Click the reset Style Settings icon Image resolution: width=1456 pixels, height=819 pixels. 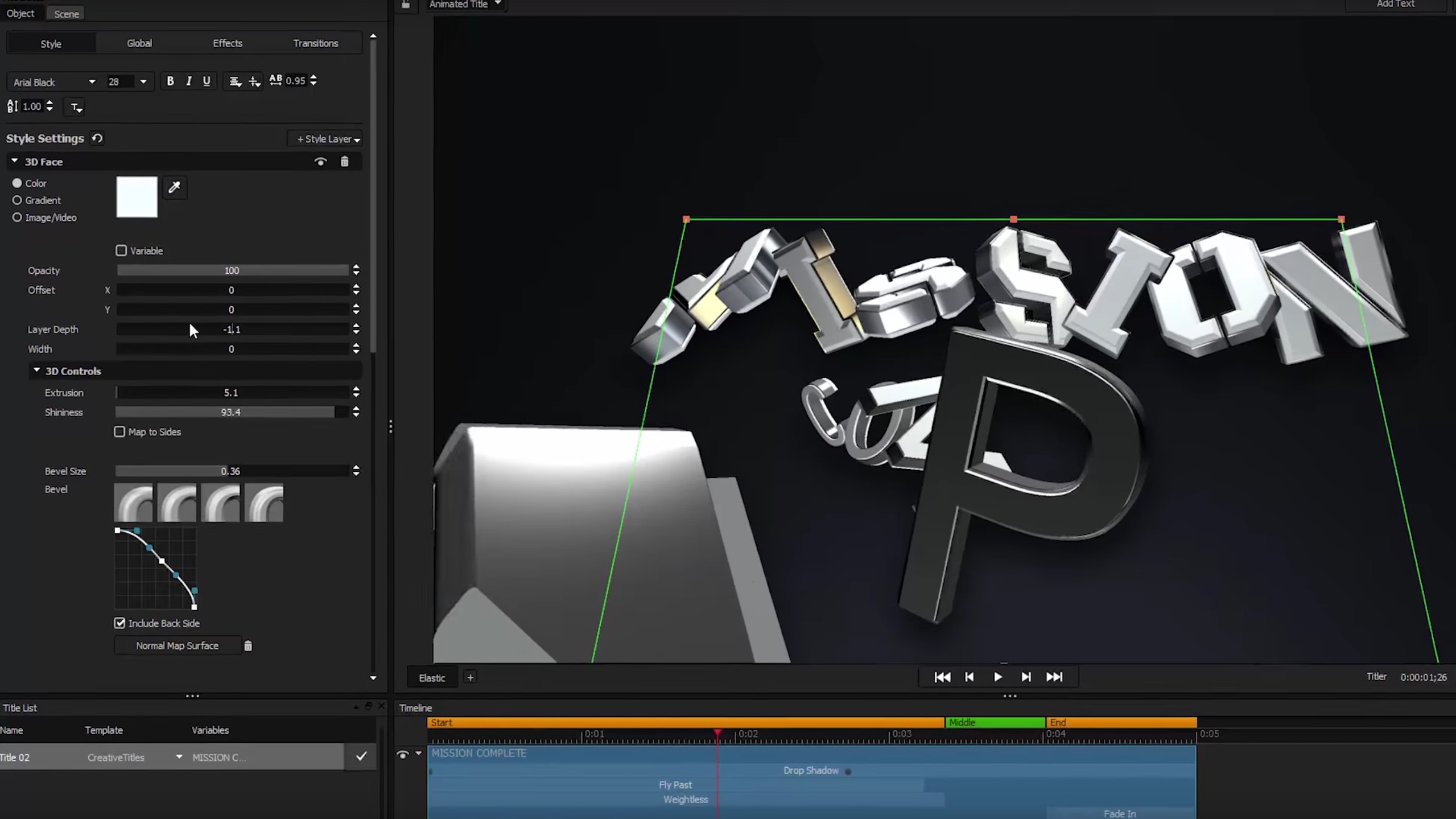coord(97,138)
